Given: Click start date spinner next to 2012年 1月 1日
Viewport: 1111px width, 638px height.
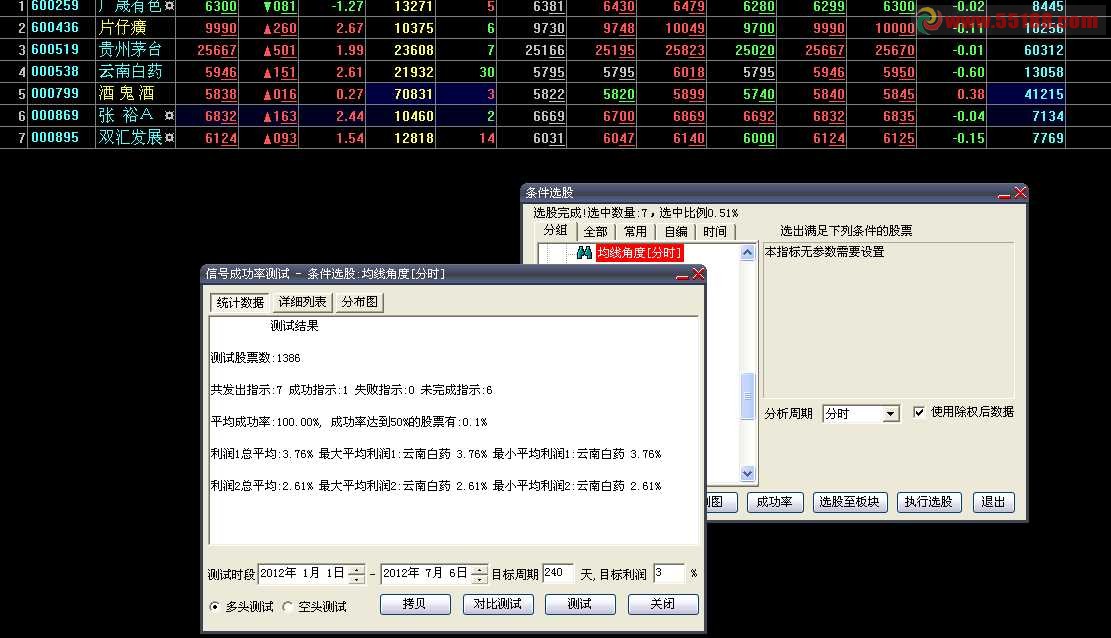Looking at the screenshot, I should 357,573.
